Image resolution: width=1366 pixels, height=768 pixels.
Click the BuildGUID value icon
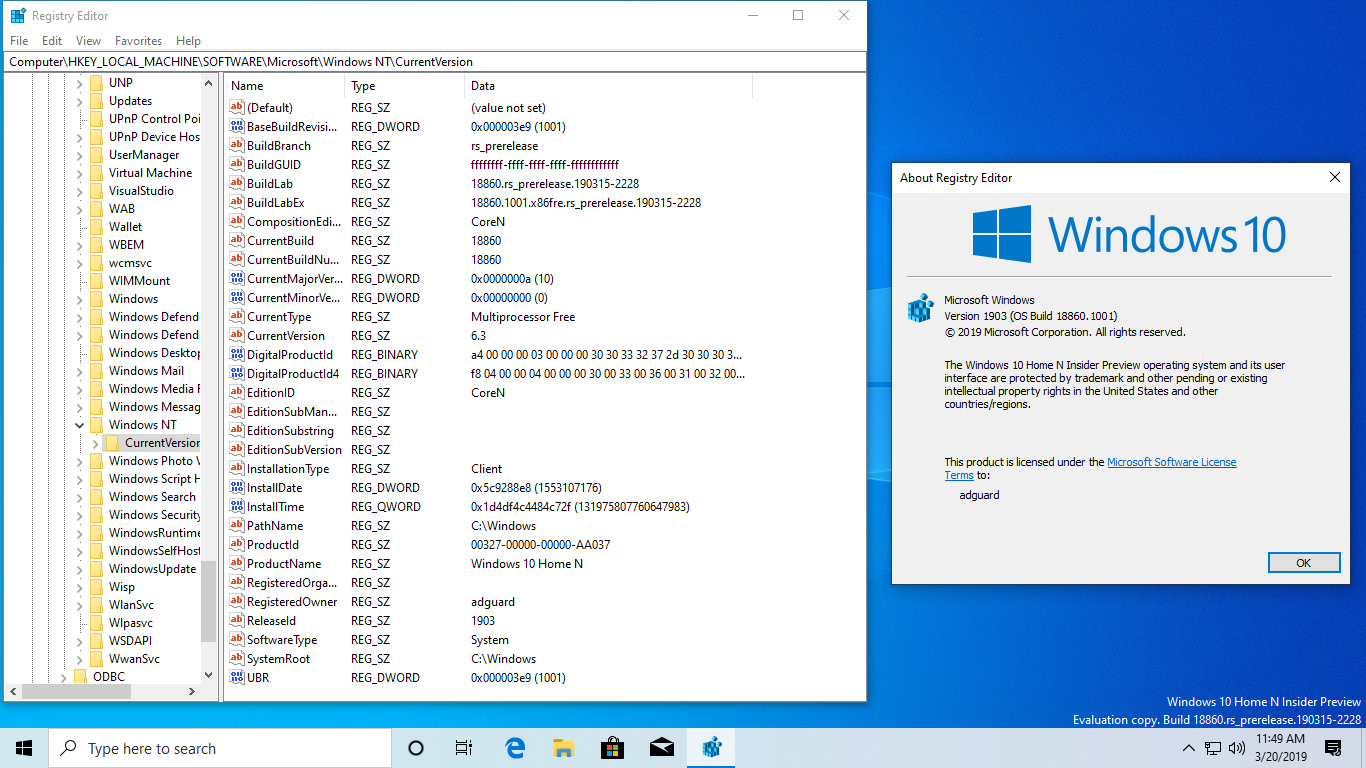(x=237, y=164)
